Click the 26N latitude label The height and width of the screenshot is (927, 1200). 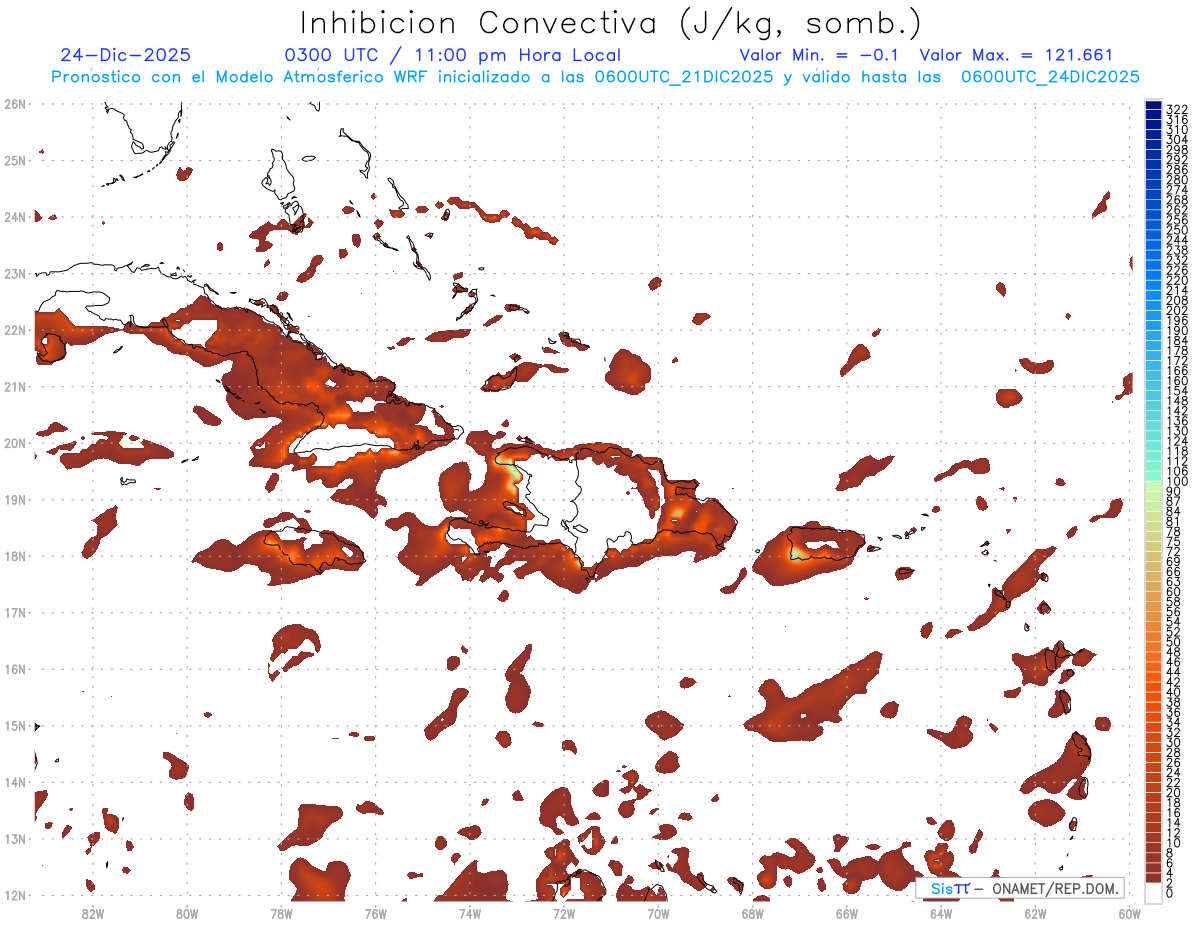[15, 103]
